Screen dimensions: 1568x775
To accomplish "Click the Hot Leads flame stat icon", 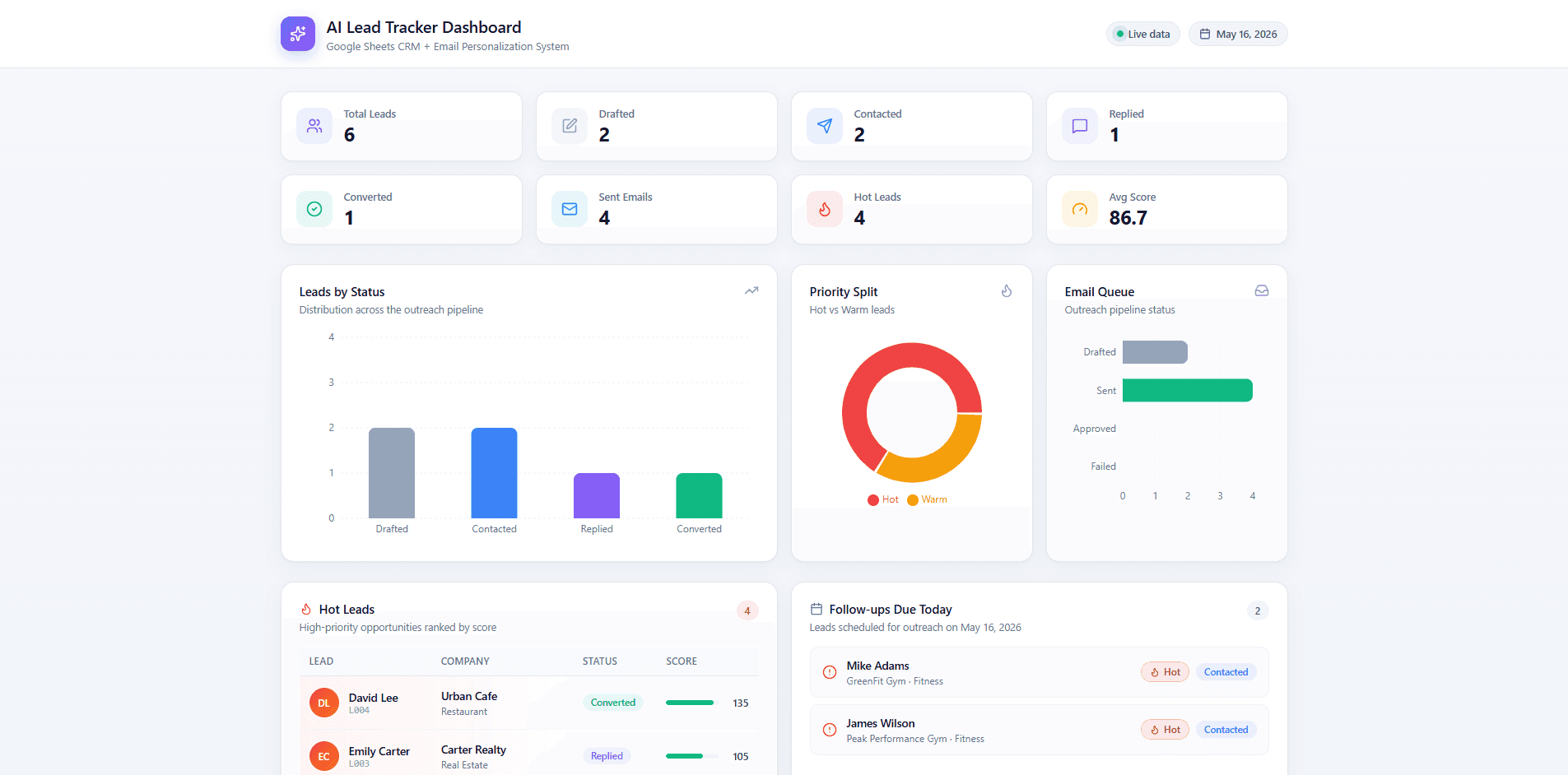I will tap(825, 209).
